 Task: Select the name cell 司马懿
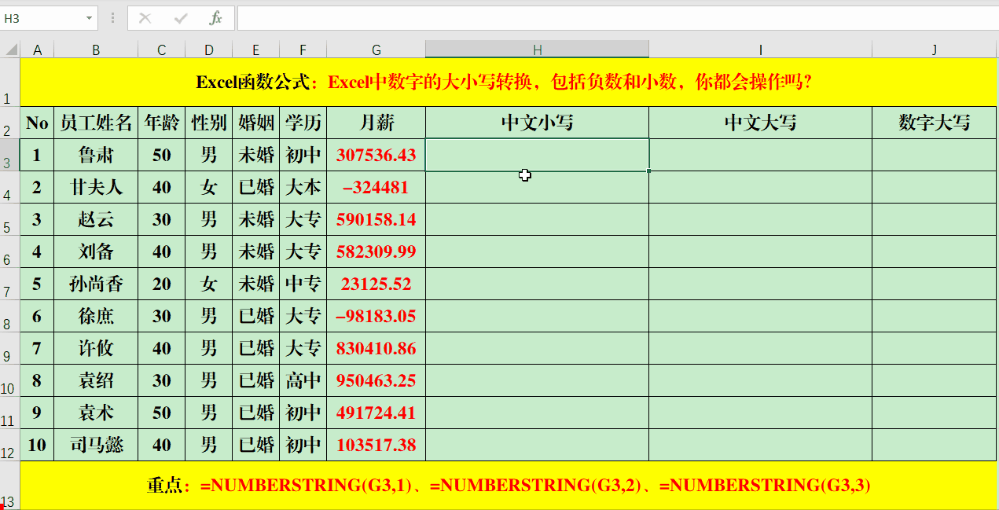[x=96, y=445]
